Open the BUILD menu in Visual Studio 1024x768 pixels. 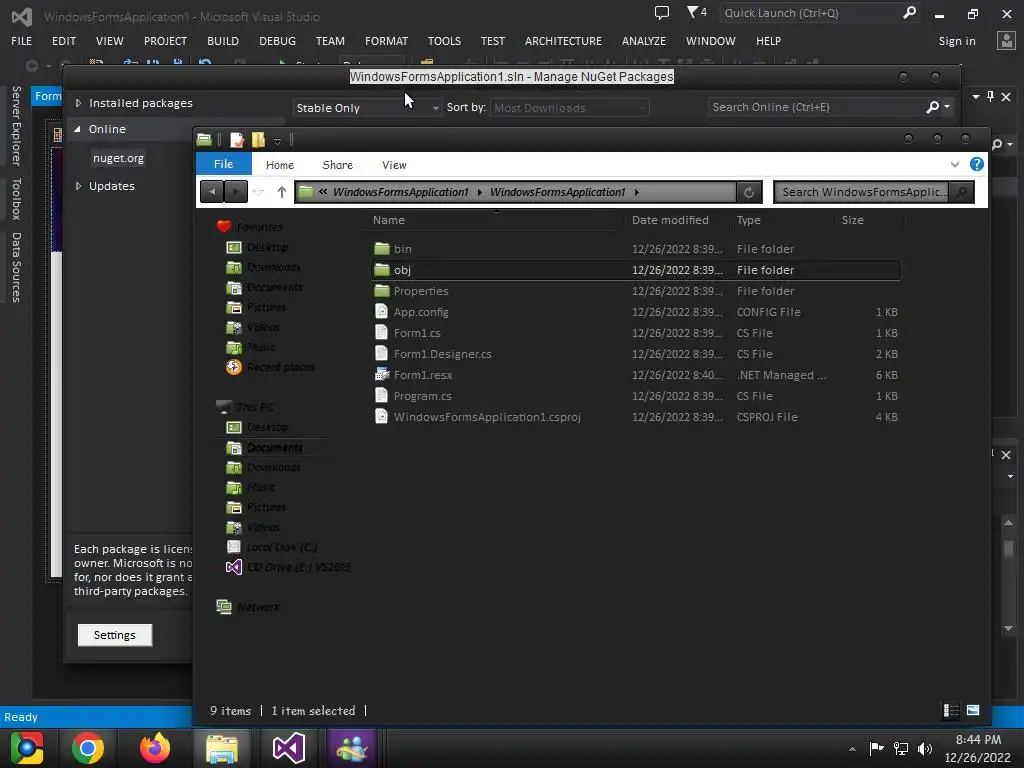[223, 40]
